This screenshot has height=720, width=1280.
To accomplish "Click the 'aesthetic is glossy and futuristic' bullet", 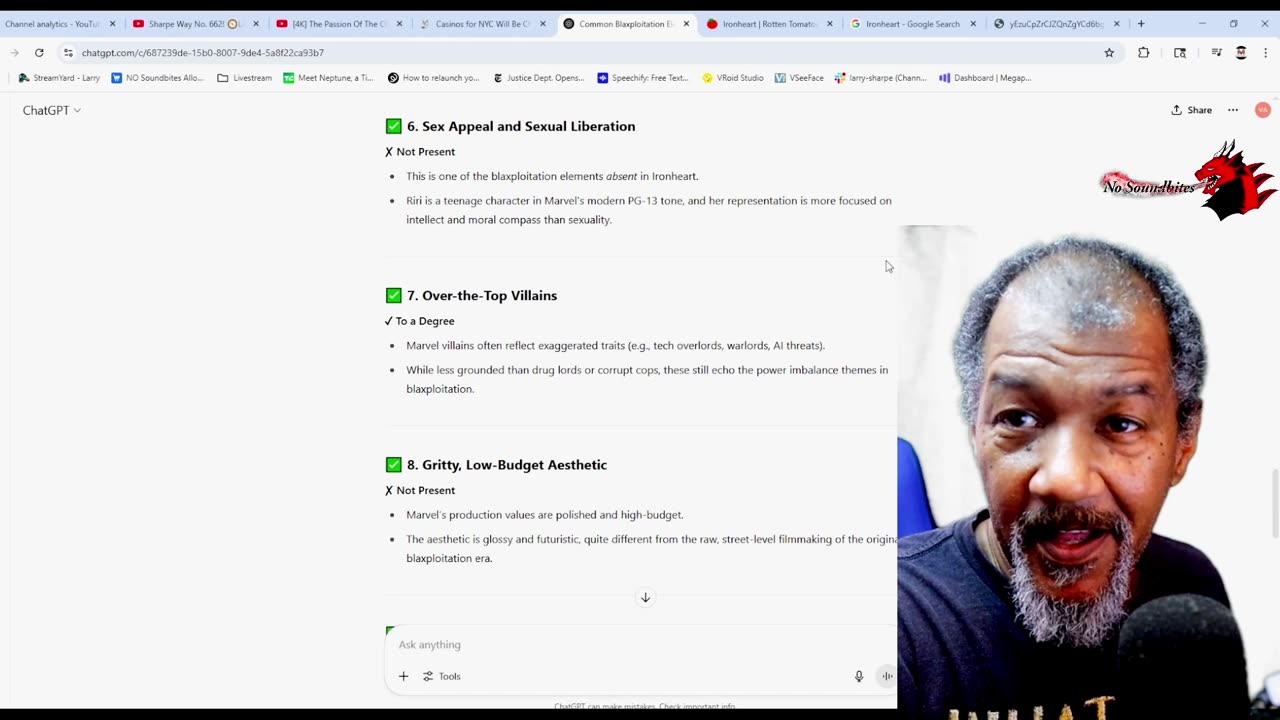I will click(651, 549).
